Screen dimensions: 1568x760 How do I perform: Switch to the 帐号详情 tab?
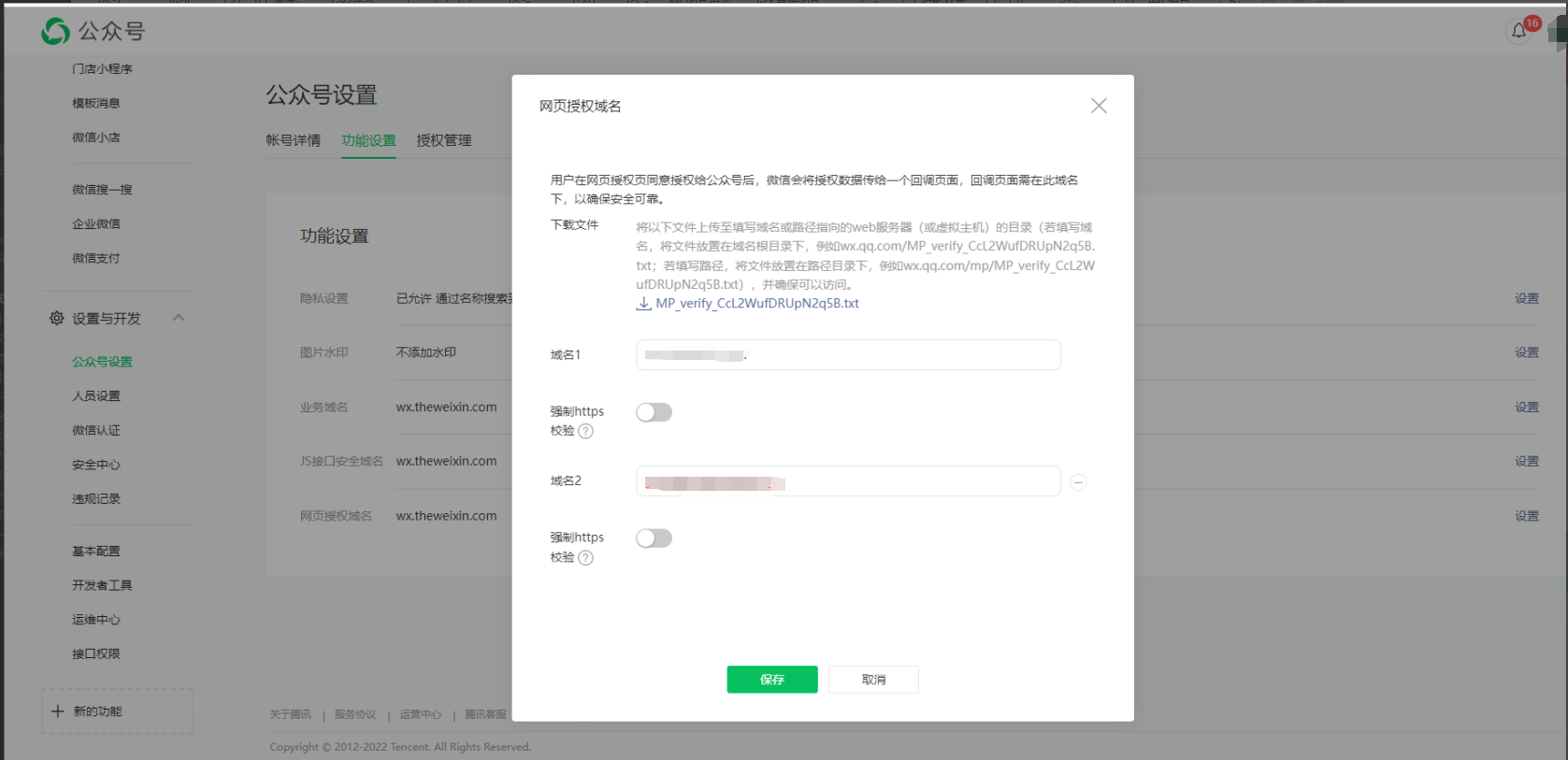pos(293,140)
